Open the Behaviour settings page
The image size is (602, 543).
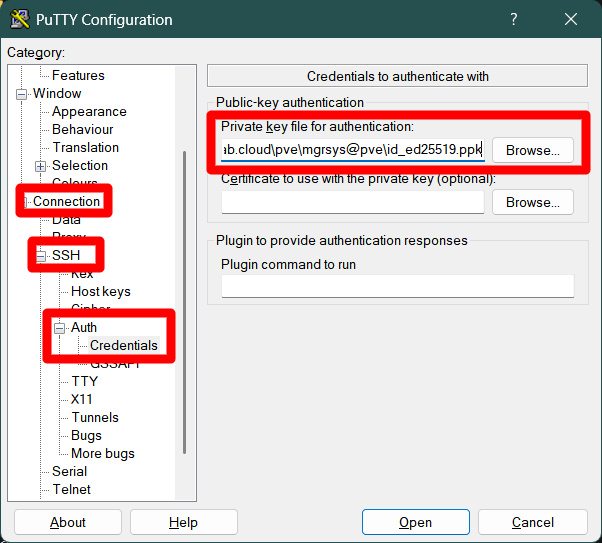point(83,129)
